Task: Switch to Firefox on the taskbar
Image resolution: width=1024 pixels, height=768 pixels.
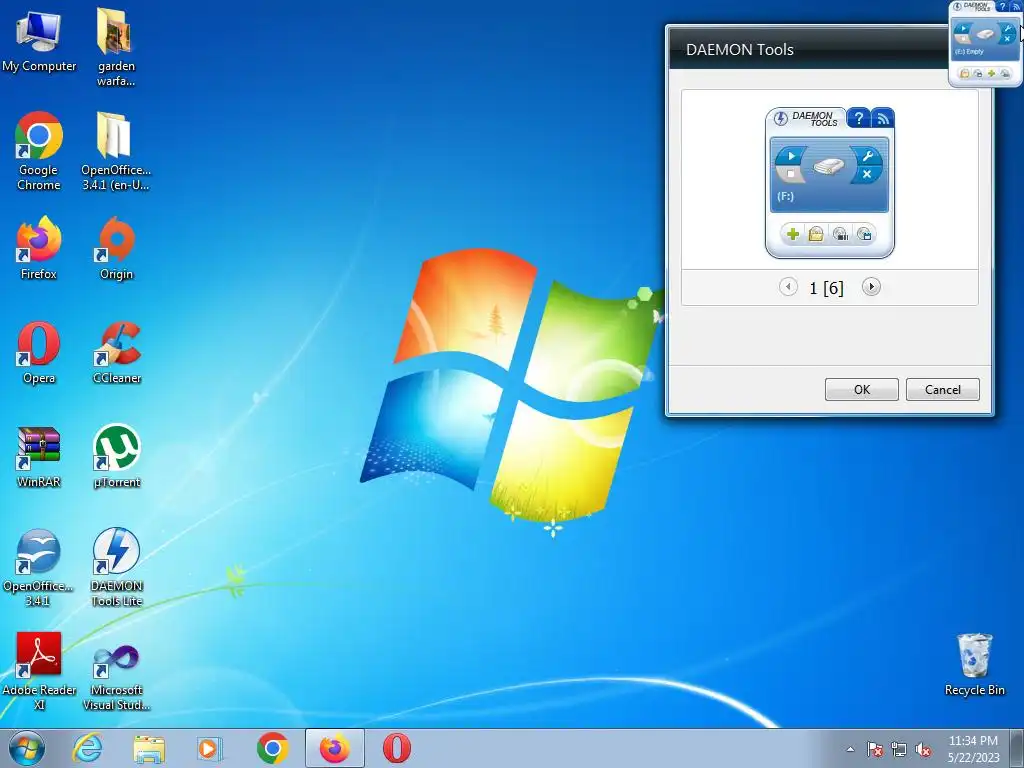Action: pos(334,748)
